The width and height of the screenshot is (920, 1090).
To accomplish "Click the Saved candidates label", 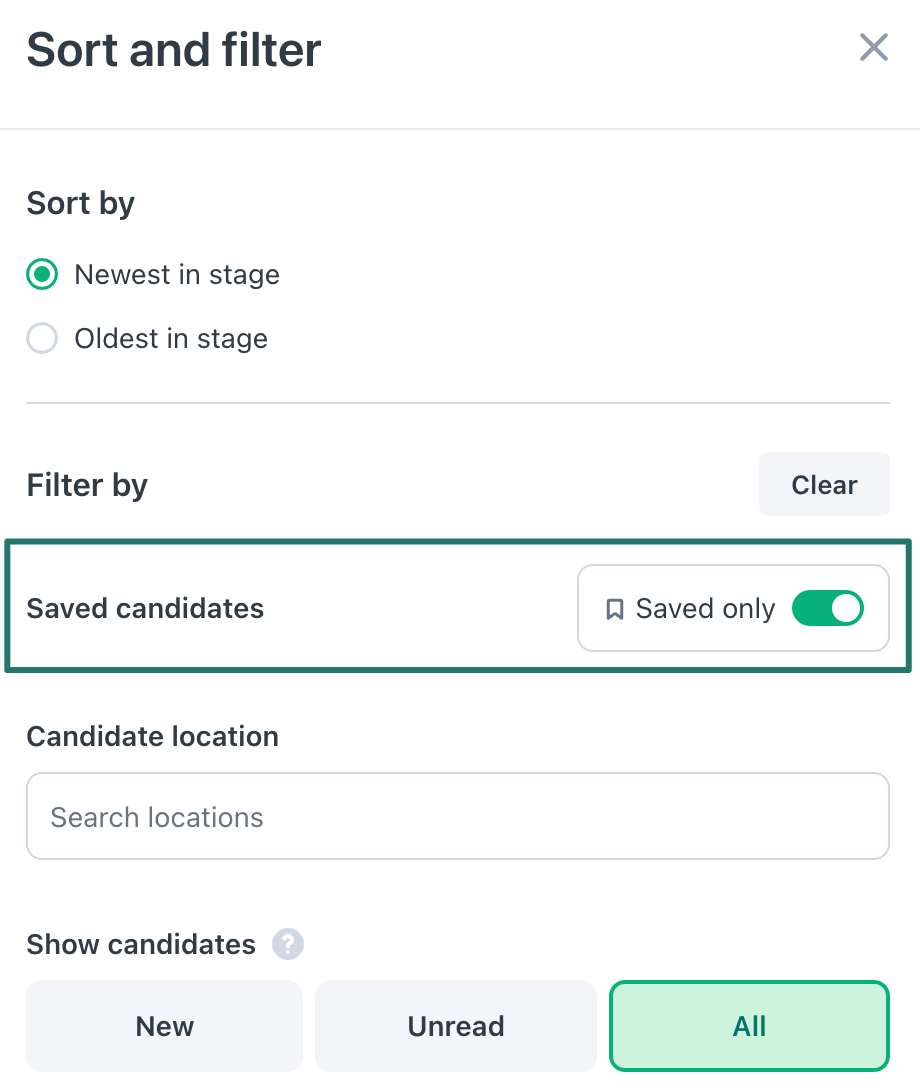I will 145,608.
